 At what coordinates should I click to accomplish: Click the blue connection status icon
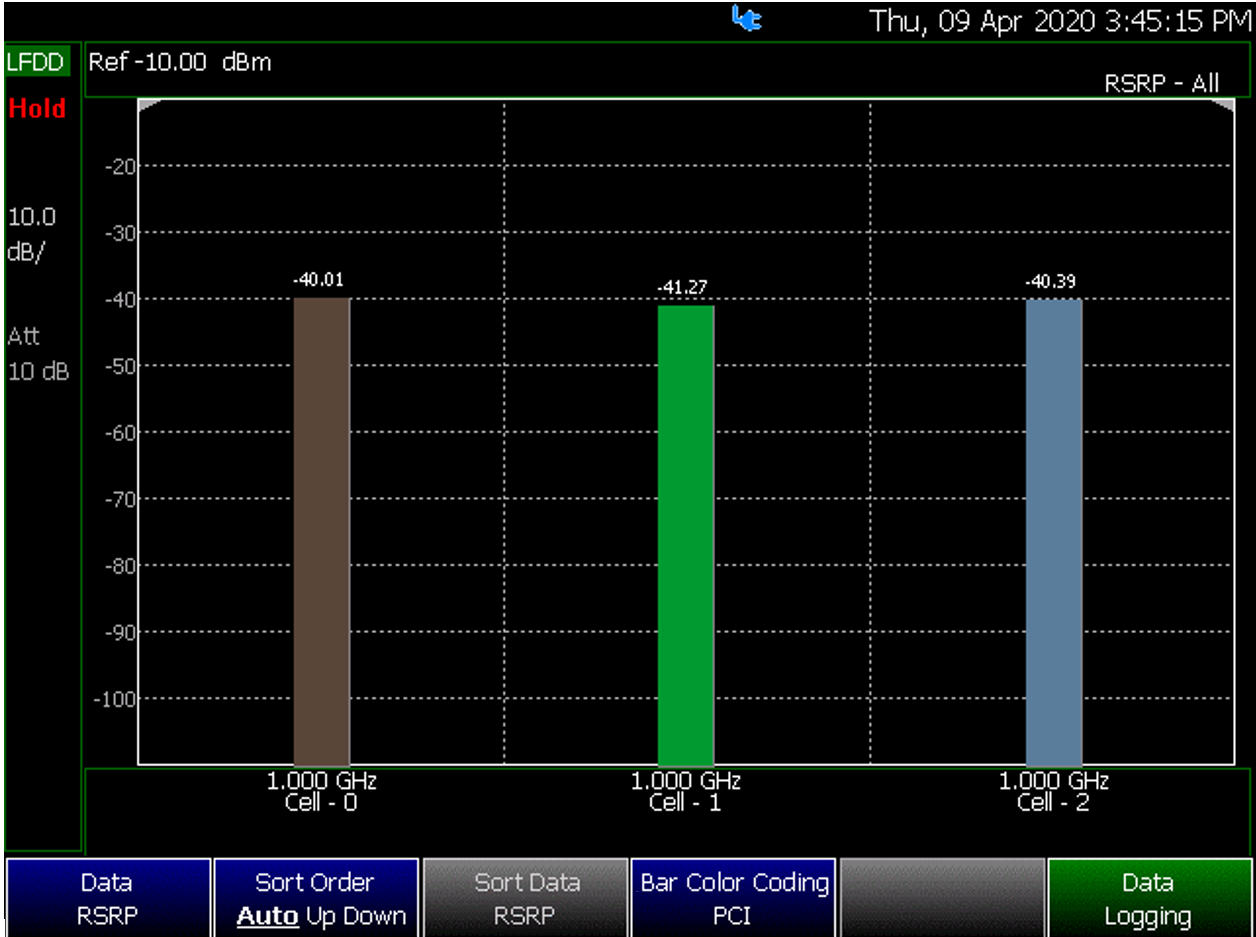point(747,18)
